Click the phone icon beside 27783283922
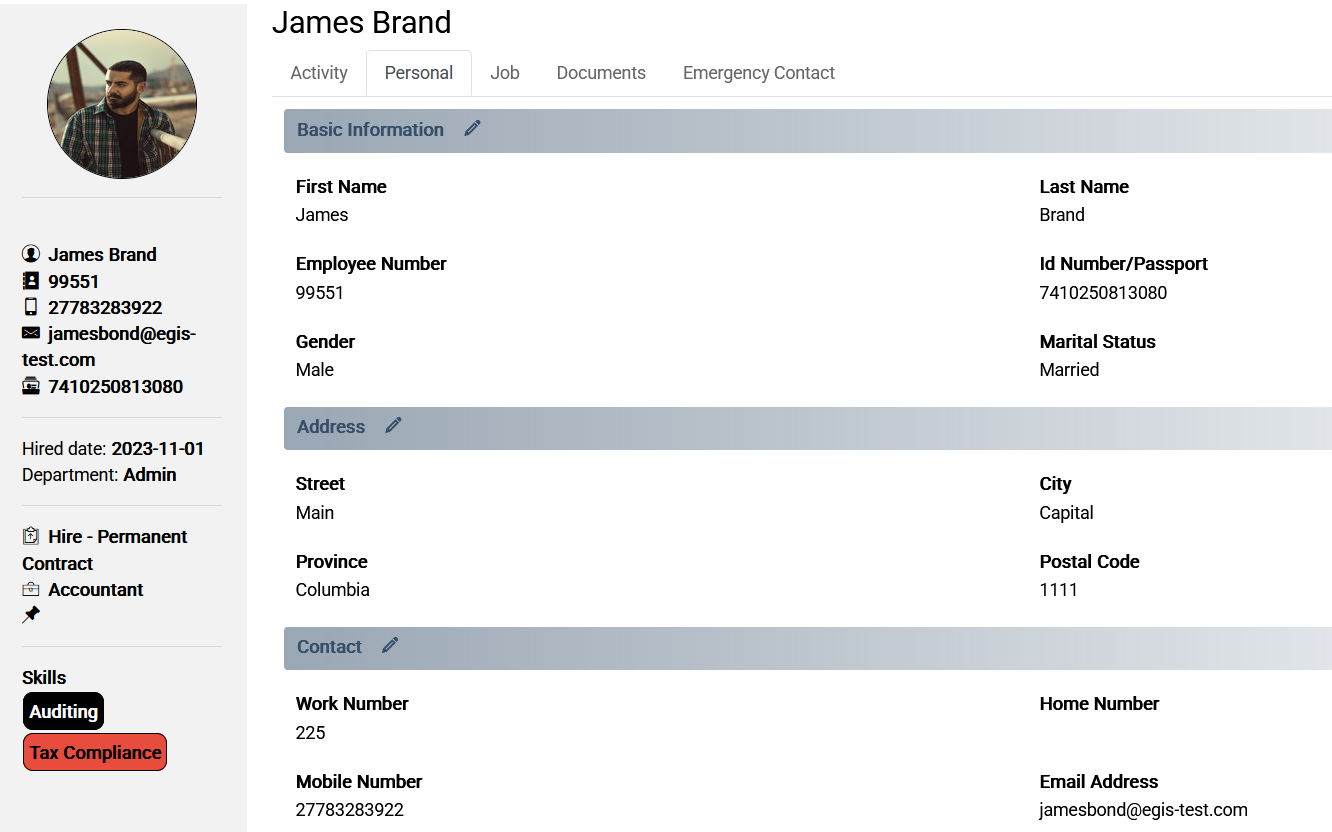This screenshot has width=1332, height=832. click(x=31, y=307)
